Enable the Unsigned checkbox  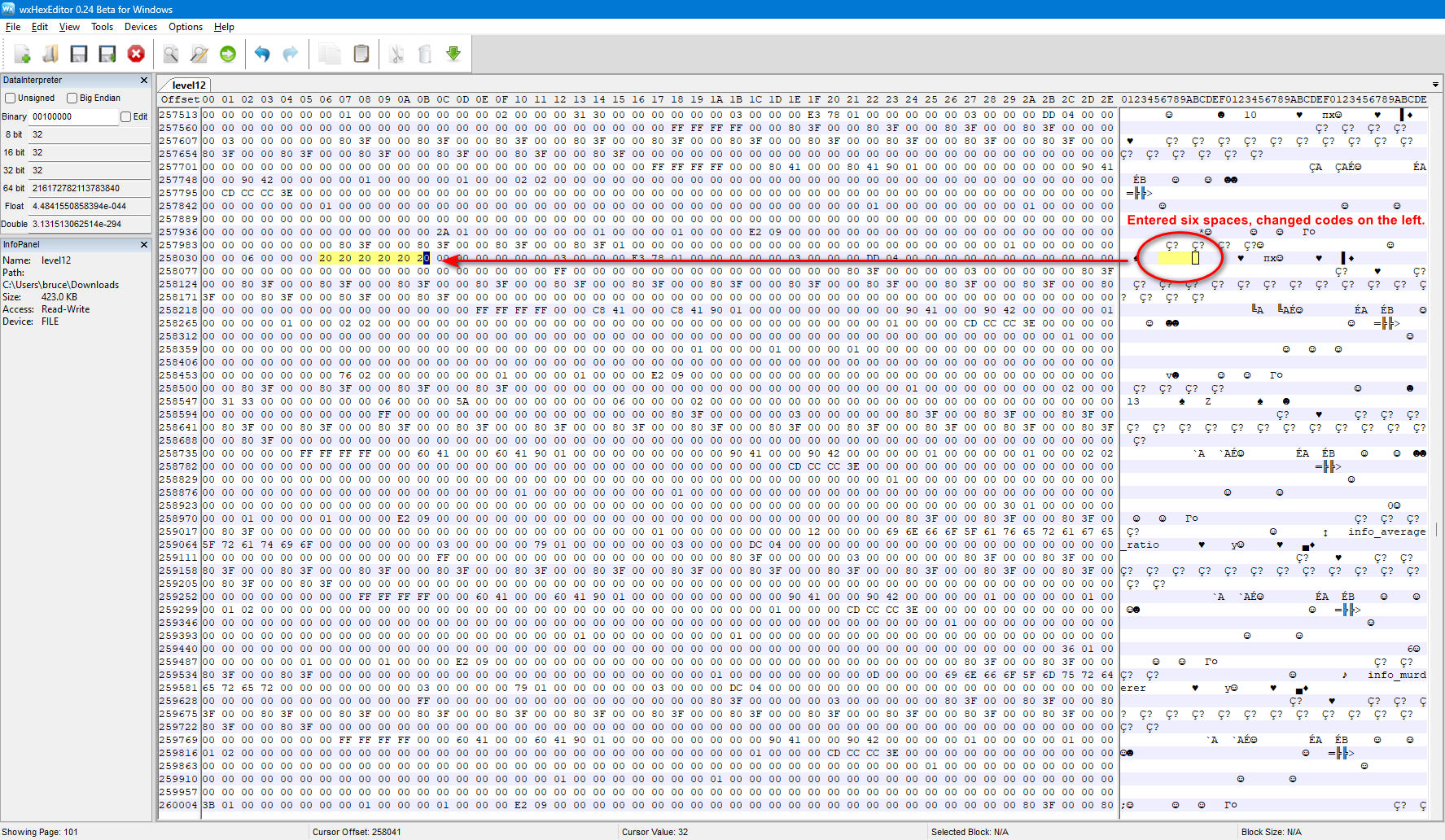point(11,98)
